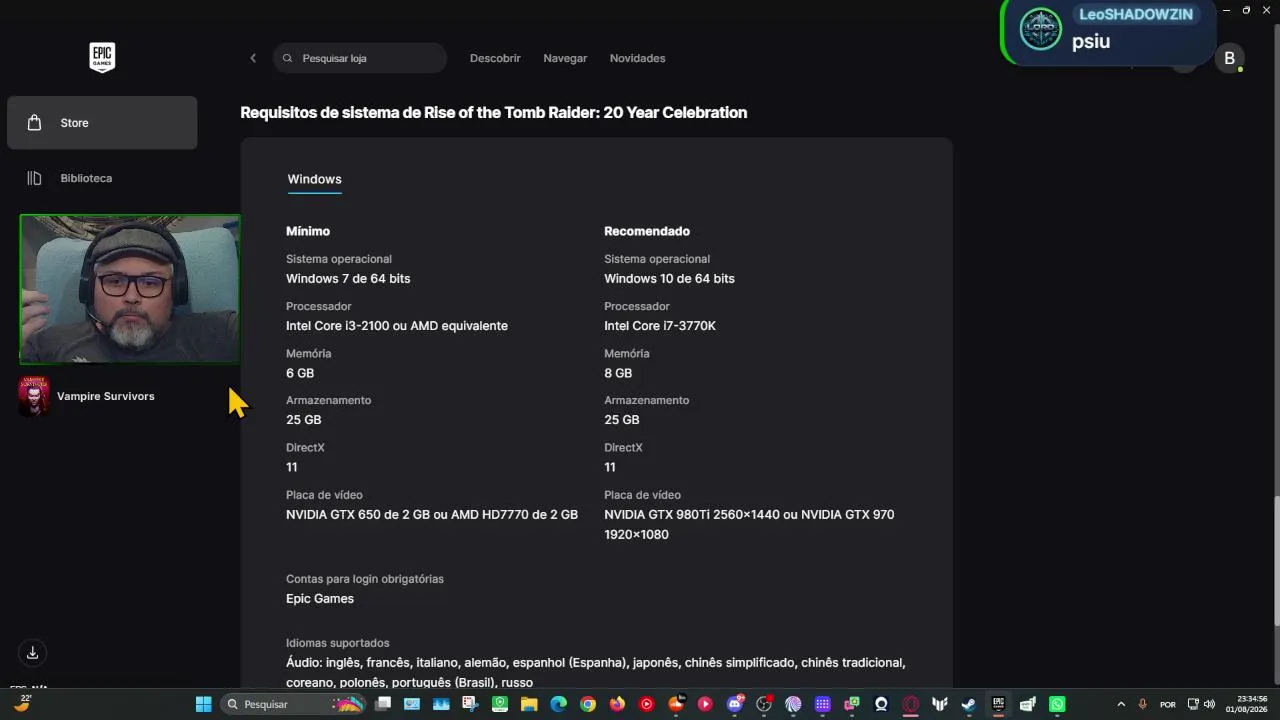
Task: Click the '6 GB' minimum memory value
Action: point(300,373)
